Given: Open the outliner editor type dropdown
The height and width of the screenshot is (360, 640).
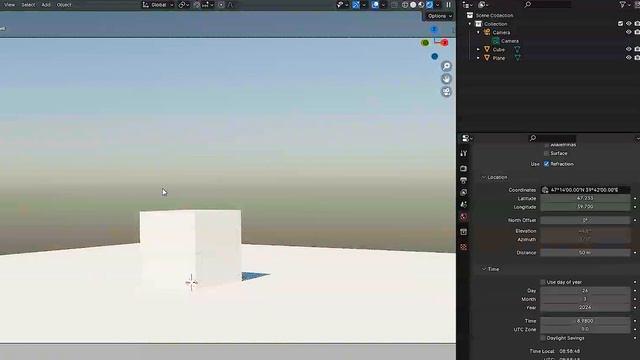Looking at the screenshot, I should pyautogui.click(x=467, y=5).
